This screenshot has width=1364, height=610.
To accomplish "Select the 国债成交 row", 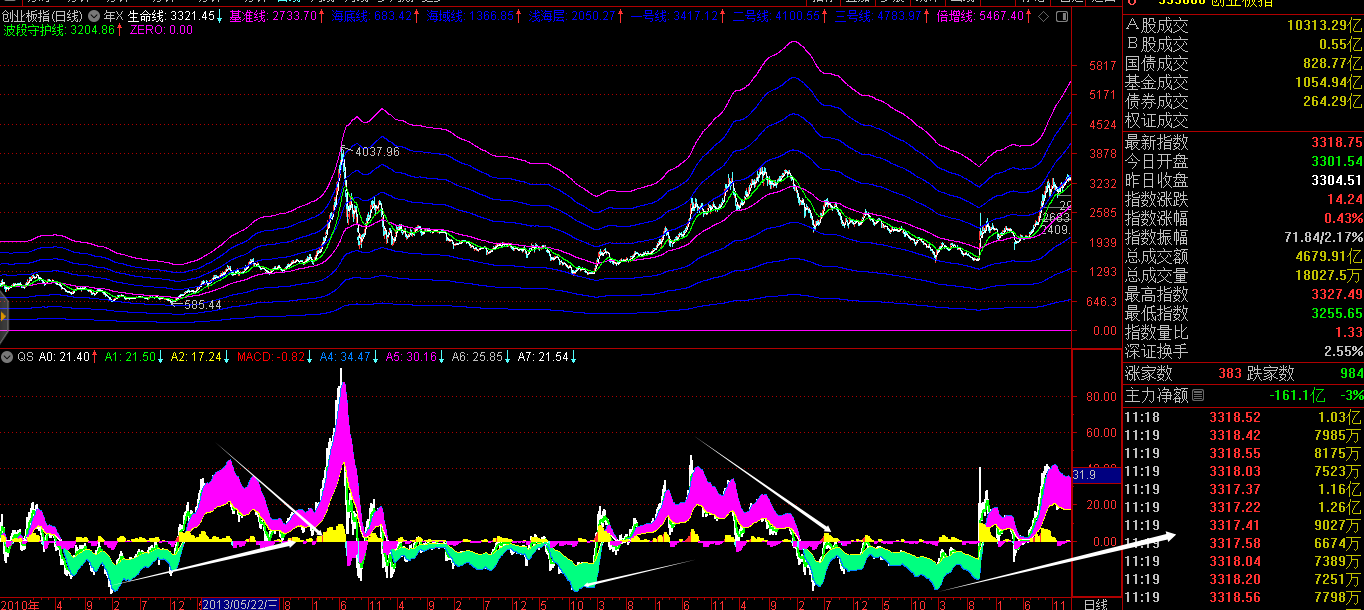I will (x=1243, y=64).
